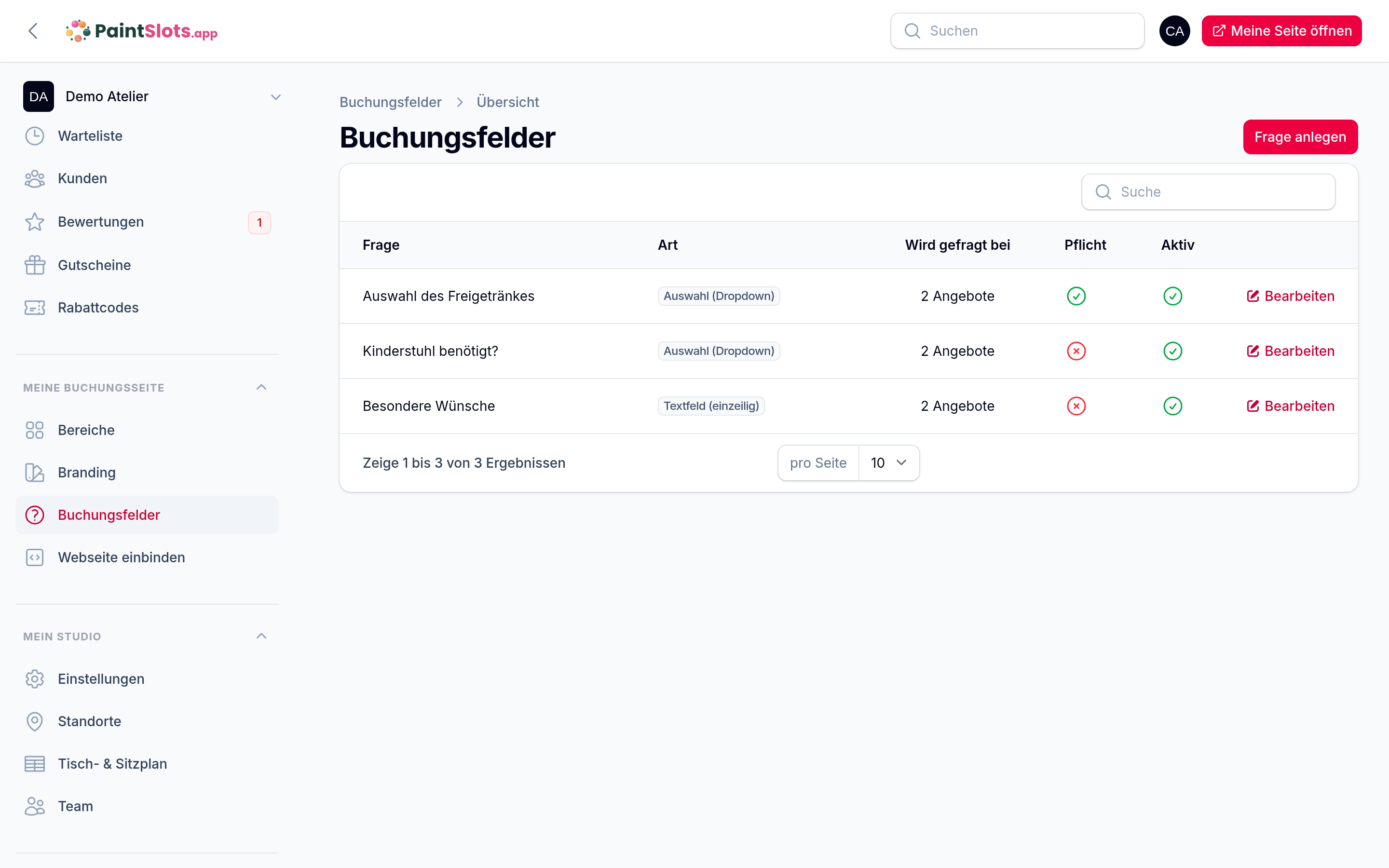Collapse the Meine Buchungsseite section
The height and width of the screenshot is (868, 1389).
click(261, 388)
